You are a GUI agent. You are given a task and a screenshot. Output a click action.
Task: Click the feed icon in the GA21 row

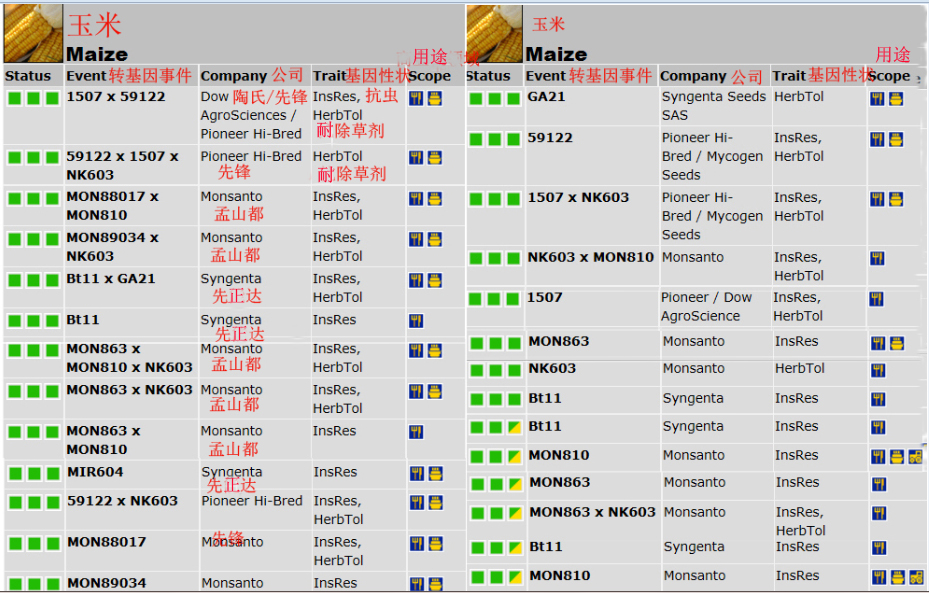pyautogui.click(x=896, y=99)
